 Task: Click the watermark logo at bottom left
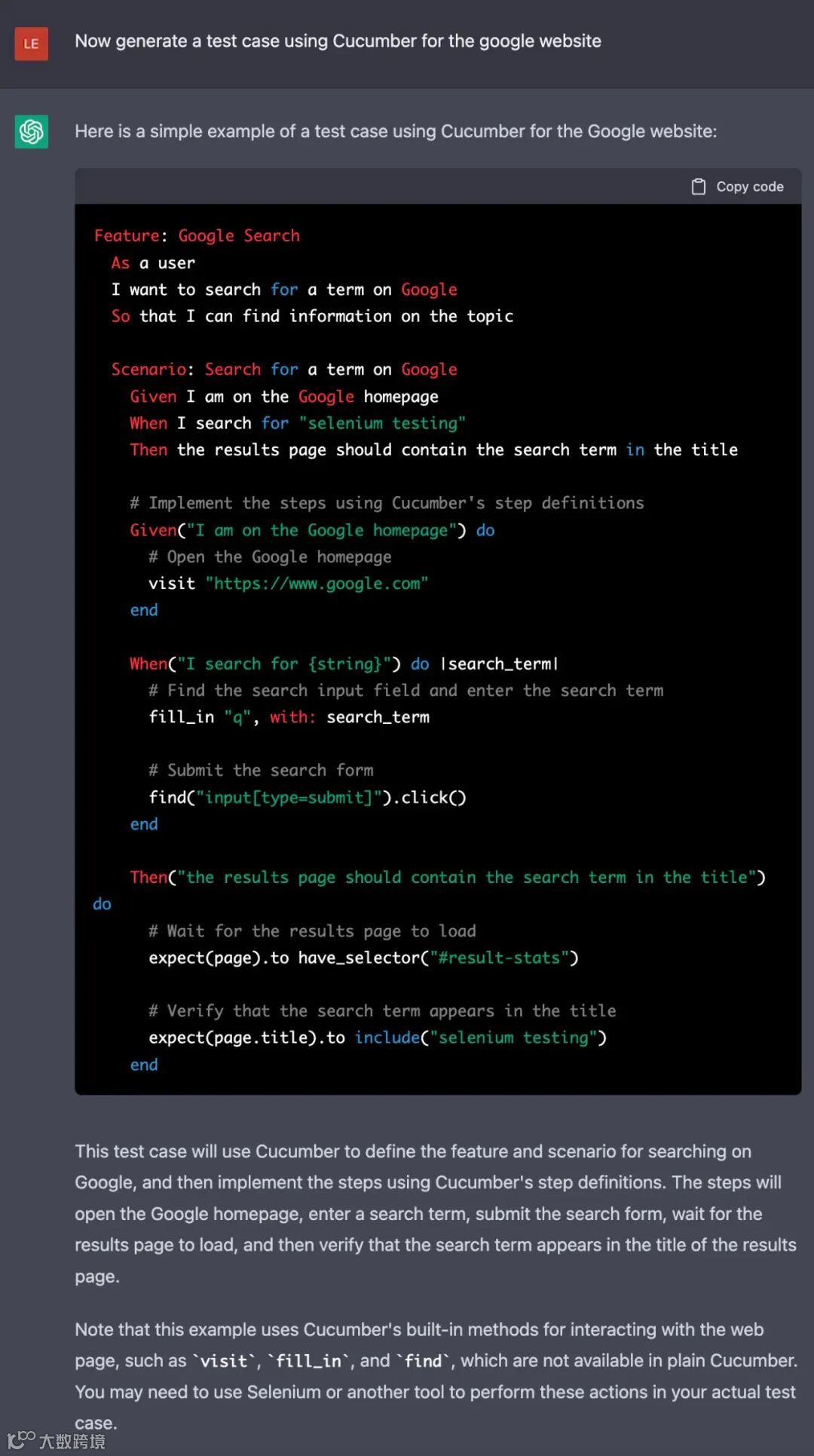pyautogui.click(x=57, y=1440)
